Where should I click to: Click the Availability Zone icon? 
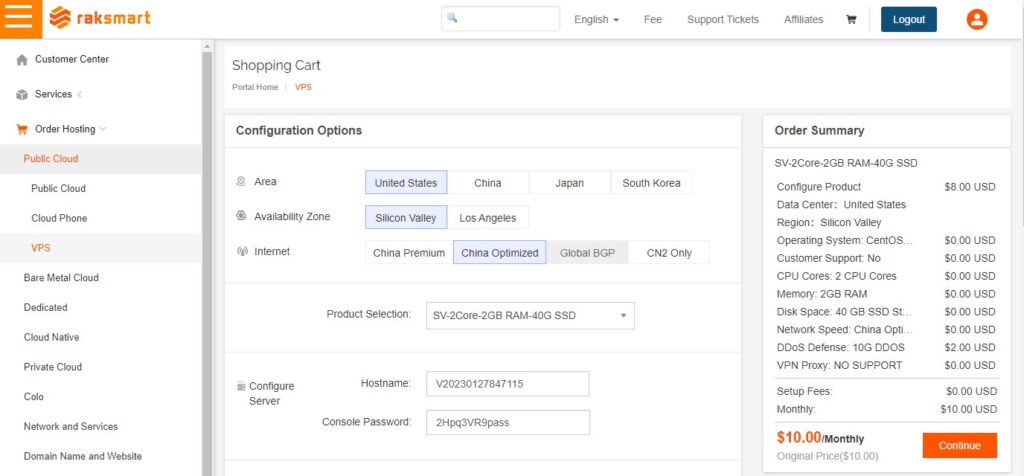pos(241,216)
